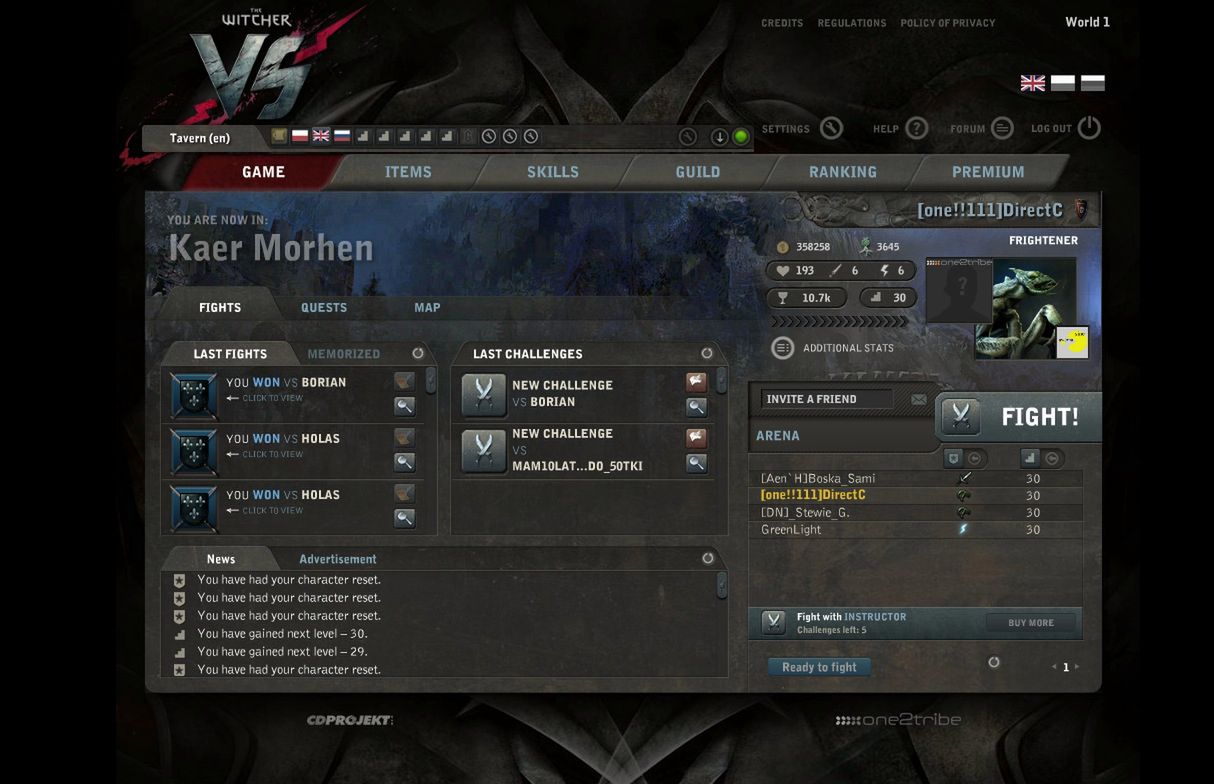Open the Help question mark icon
Screen dimensions: 1214x784
[917, 128]
